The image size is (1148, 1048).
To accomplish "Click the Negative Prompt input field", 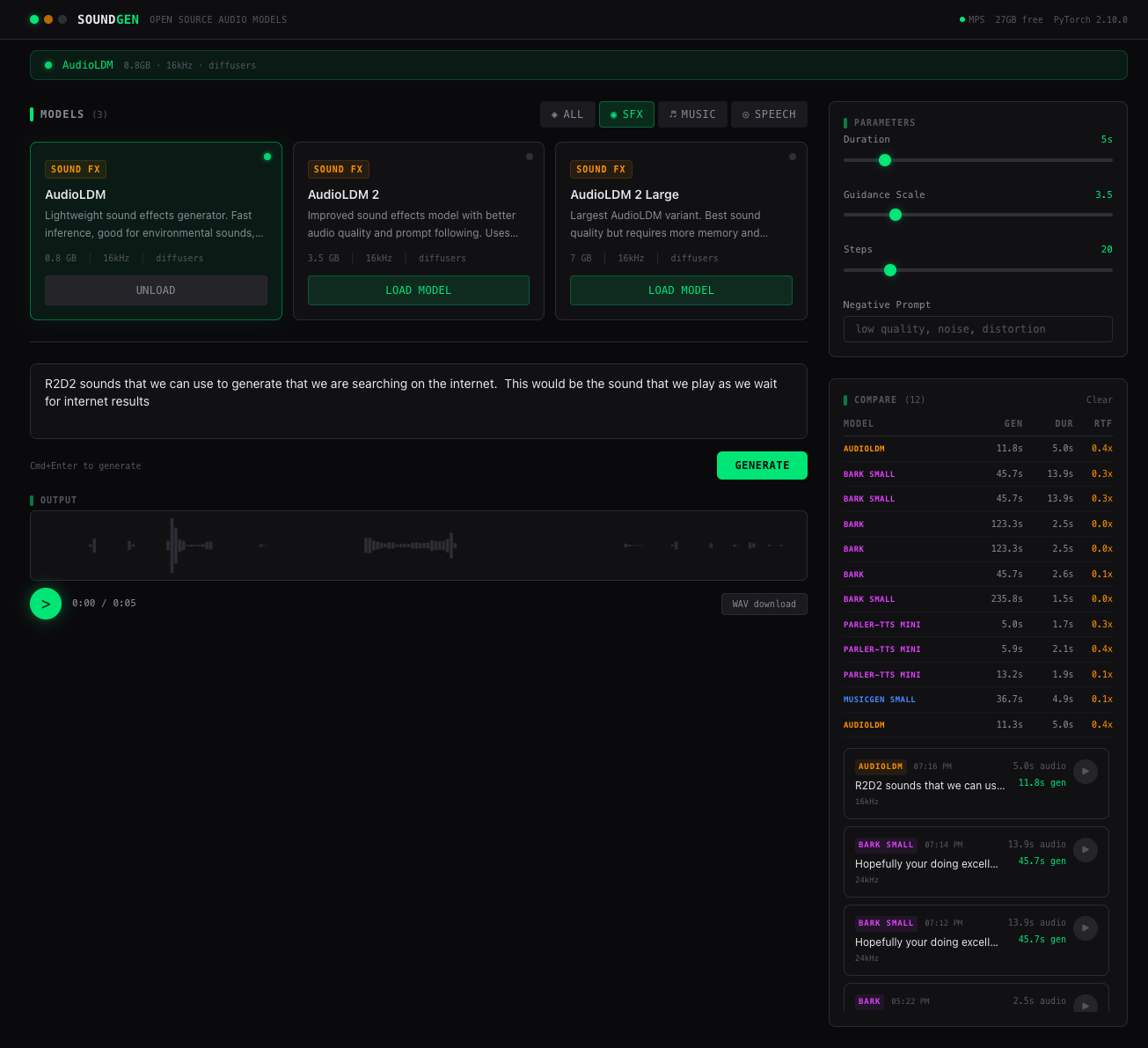I will [x=977, y=329].
